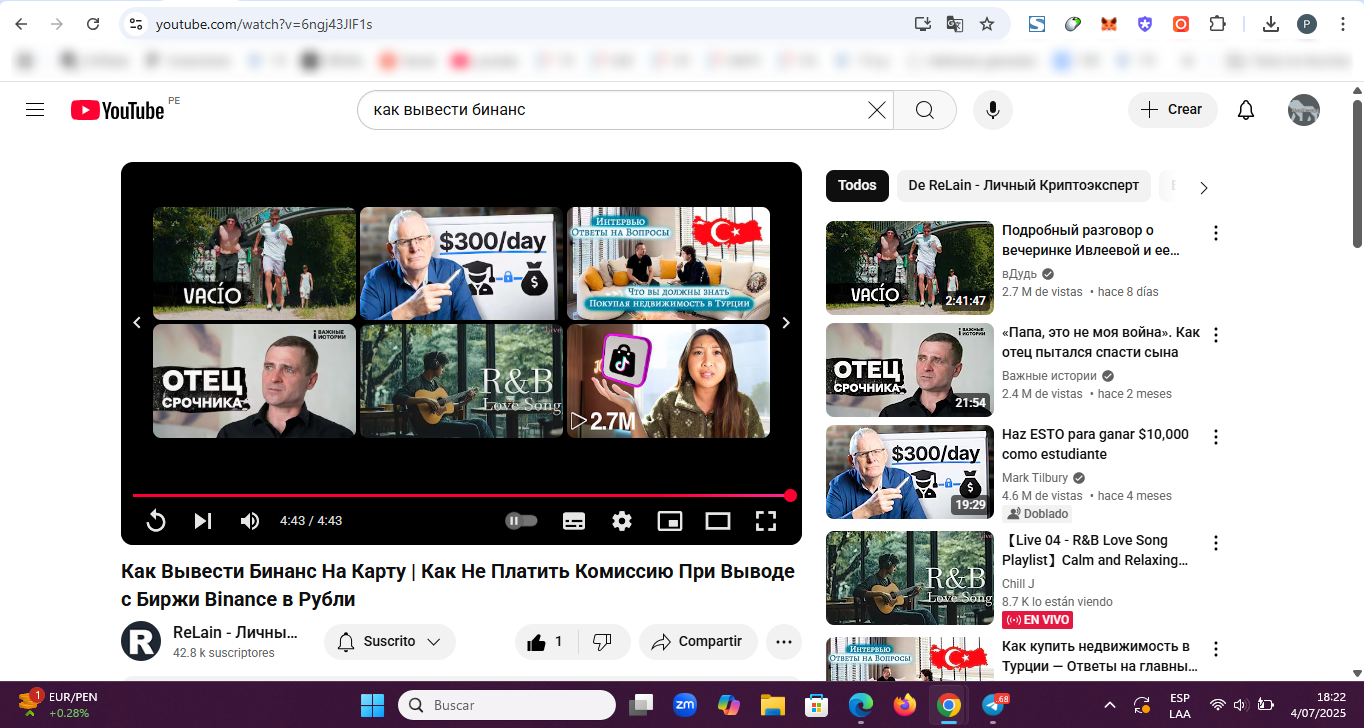Open Firefox from the taskbar
Viewport: 1364px width, 728px height.
[905, 705]
